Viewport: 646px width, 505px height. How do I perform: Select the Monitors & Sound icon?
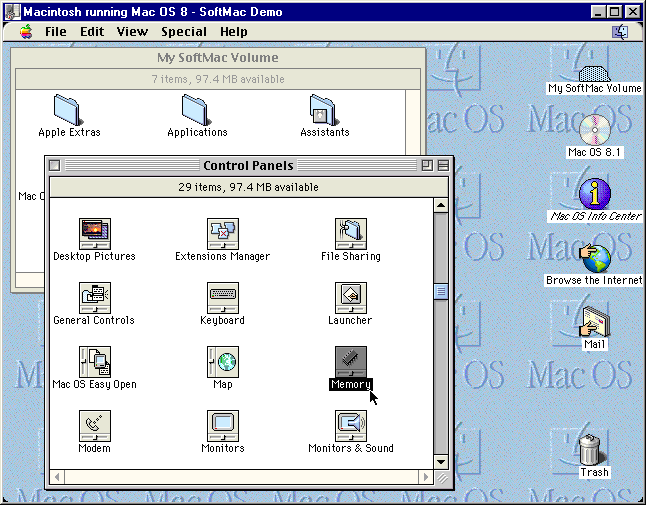[x=351, y=426]
